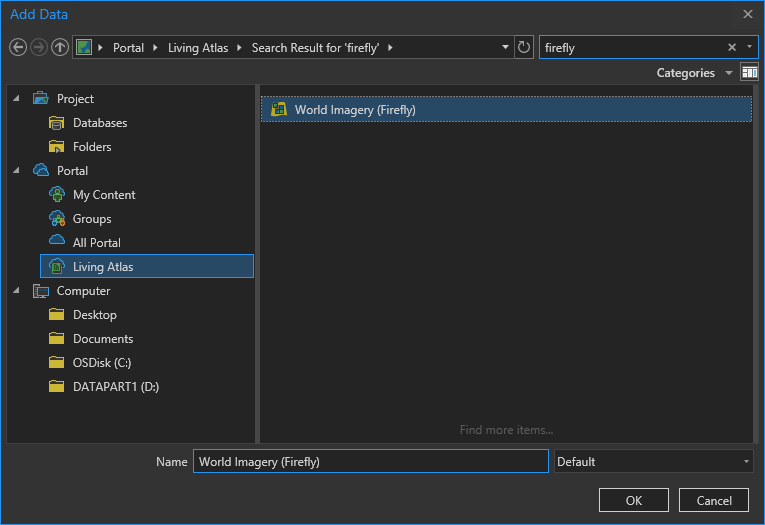This screenshot has width=765, height=525.
Task: Select the World Imagery (Firefly) result
Action: click(506, 109)
